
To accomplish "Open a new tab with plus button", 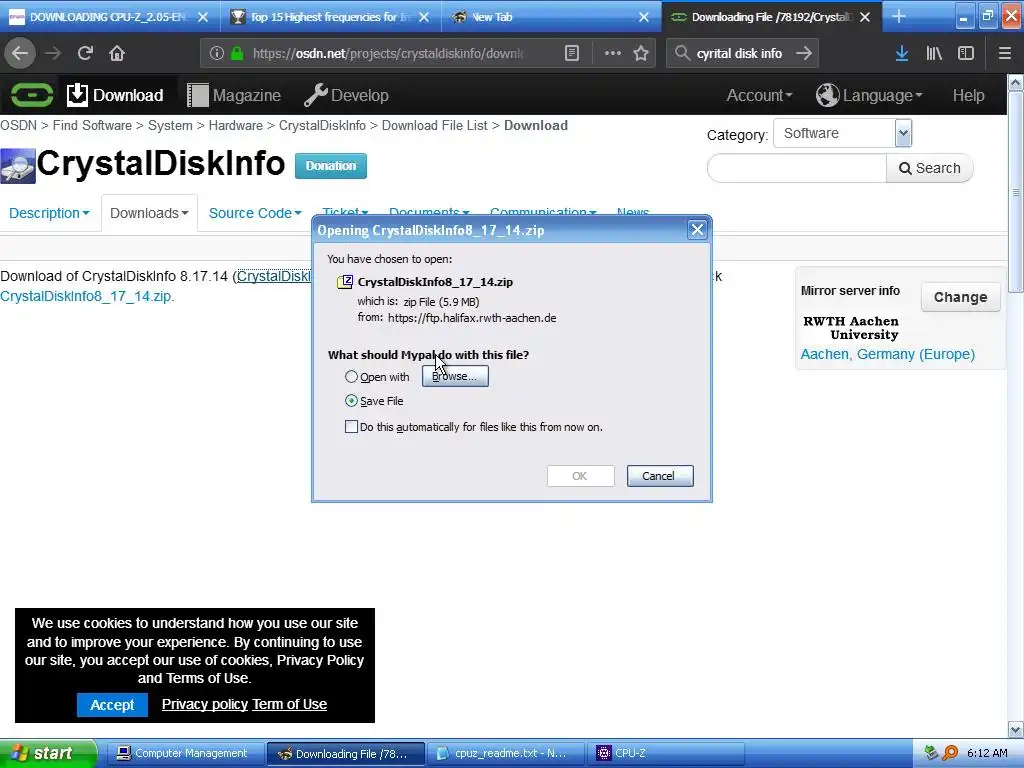I will click(899, 17).
